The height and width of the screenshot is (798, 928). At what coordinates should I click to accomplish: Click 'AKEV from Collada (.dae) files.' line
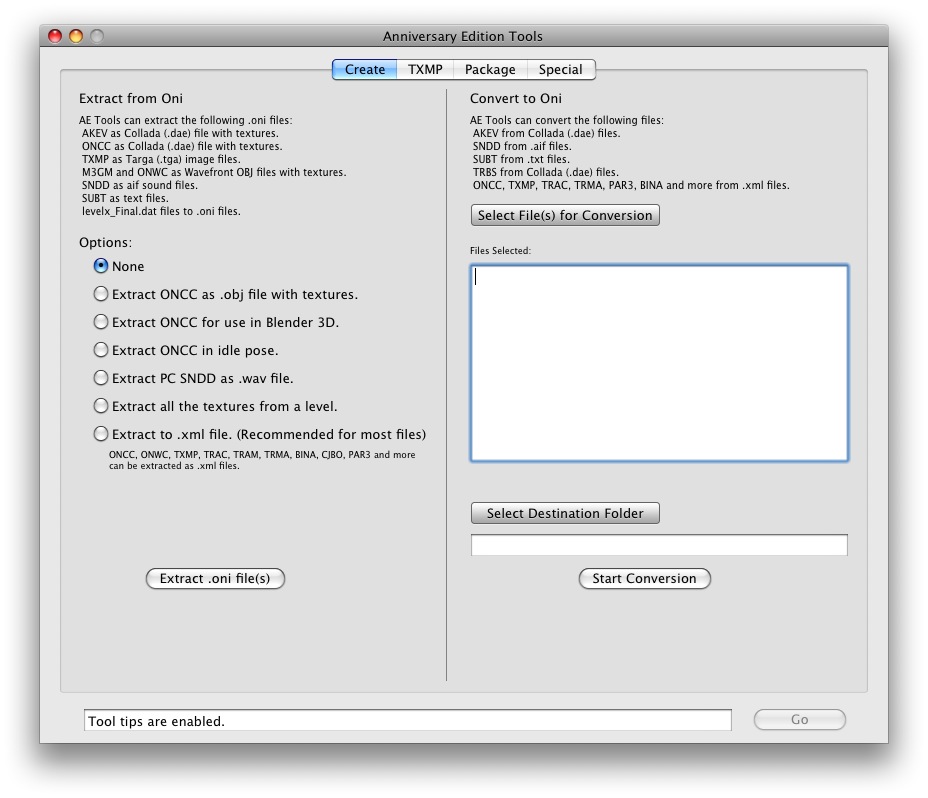pyautogui.click(x=546, y=133)
